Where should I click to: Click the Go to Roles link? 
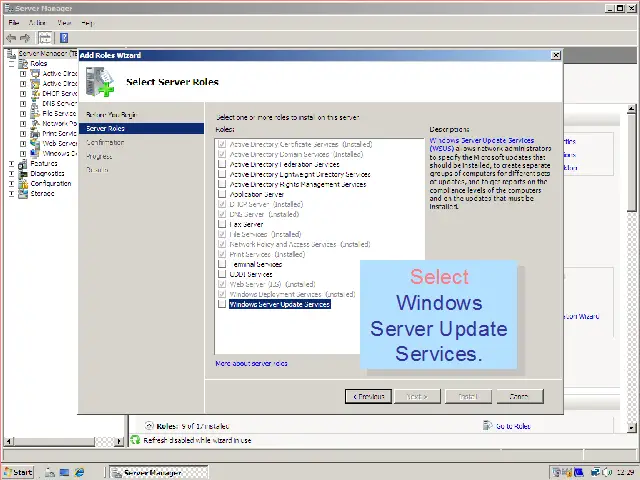tap(513, 426)
